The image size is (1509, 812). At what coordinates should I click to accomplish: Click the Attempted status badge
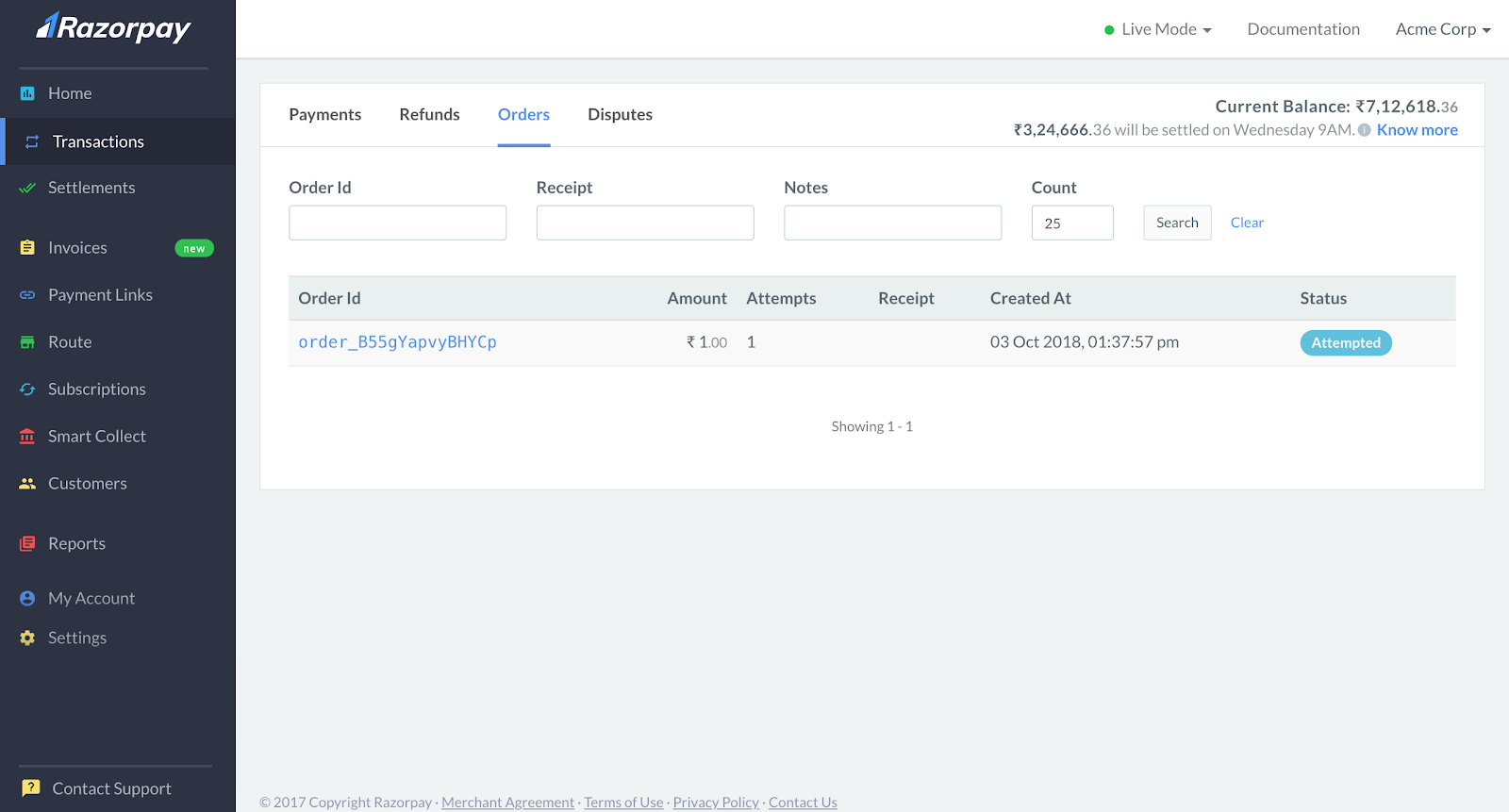(1346, 343)
